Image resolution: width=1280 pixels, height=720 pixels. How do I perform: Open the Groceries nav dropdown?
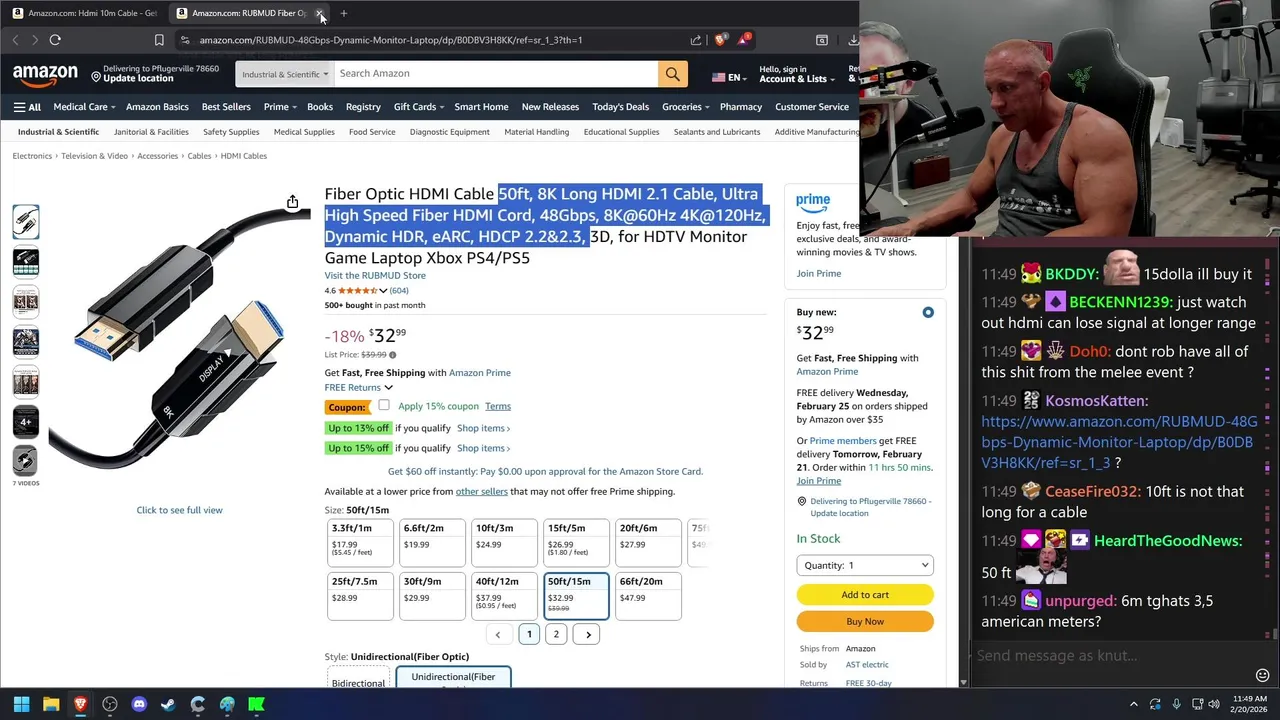coord(685,107)
